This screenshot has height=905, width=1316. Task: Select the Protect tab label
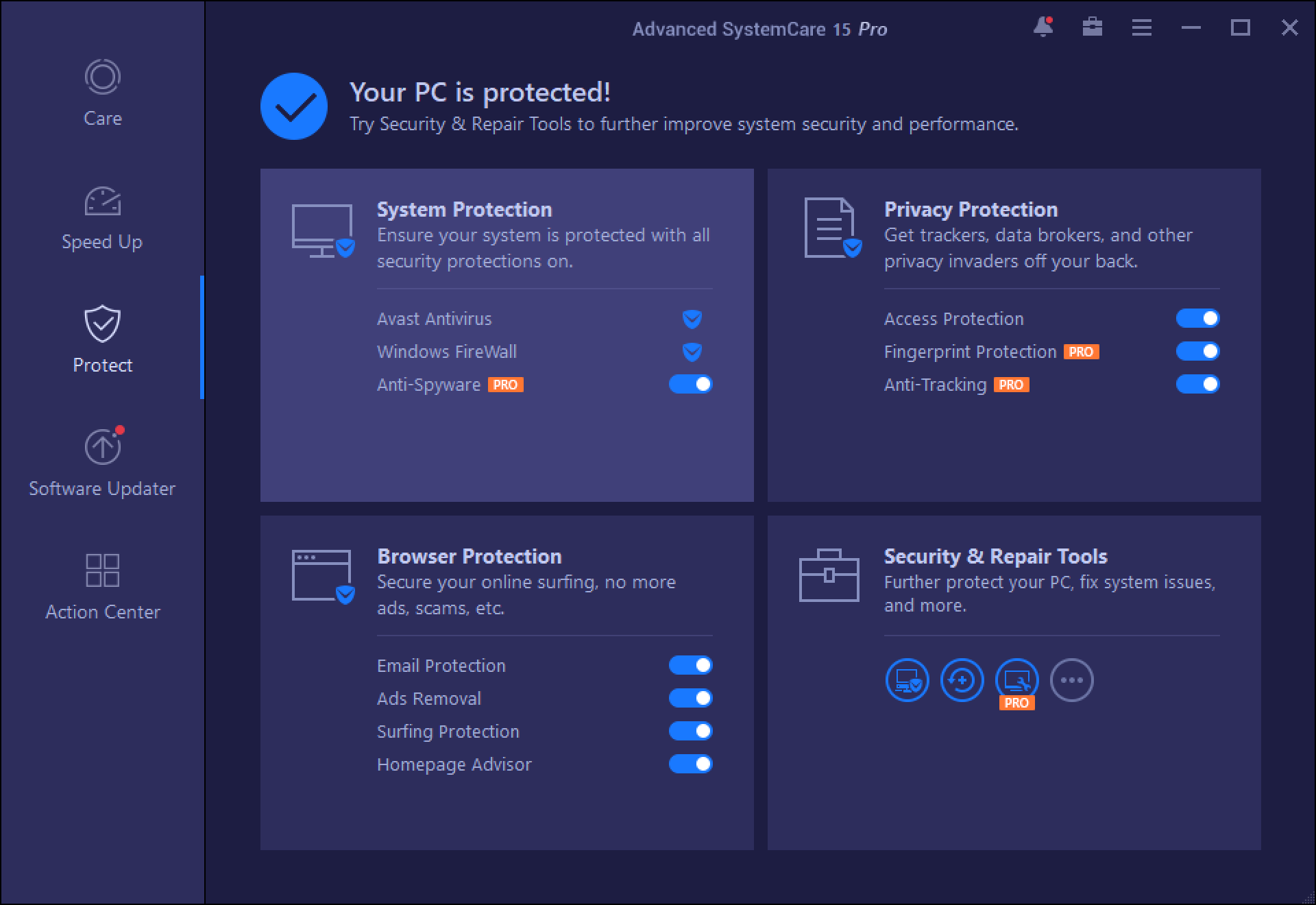tap(103, 365)
